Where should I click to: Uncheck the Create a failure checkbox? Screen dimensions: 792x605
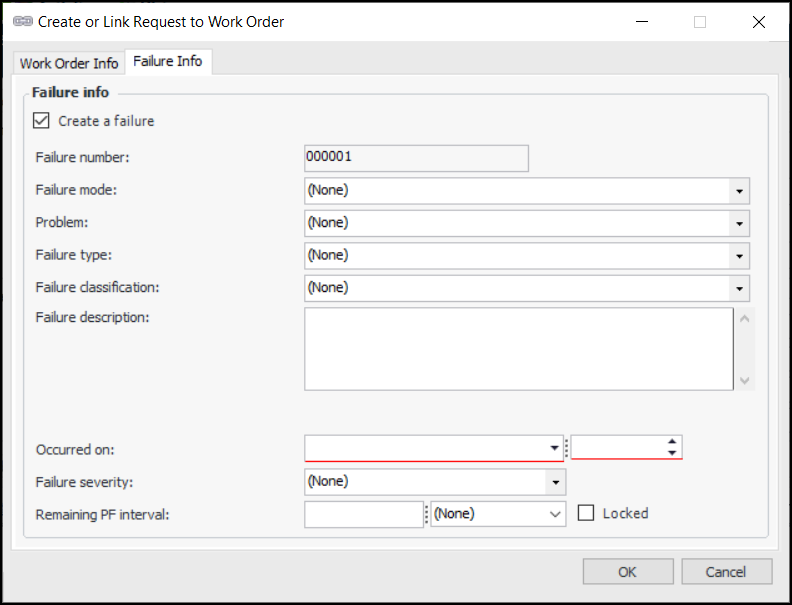coord(41,121)
